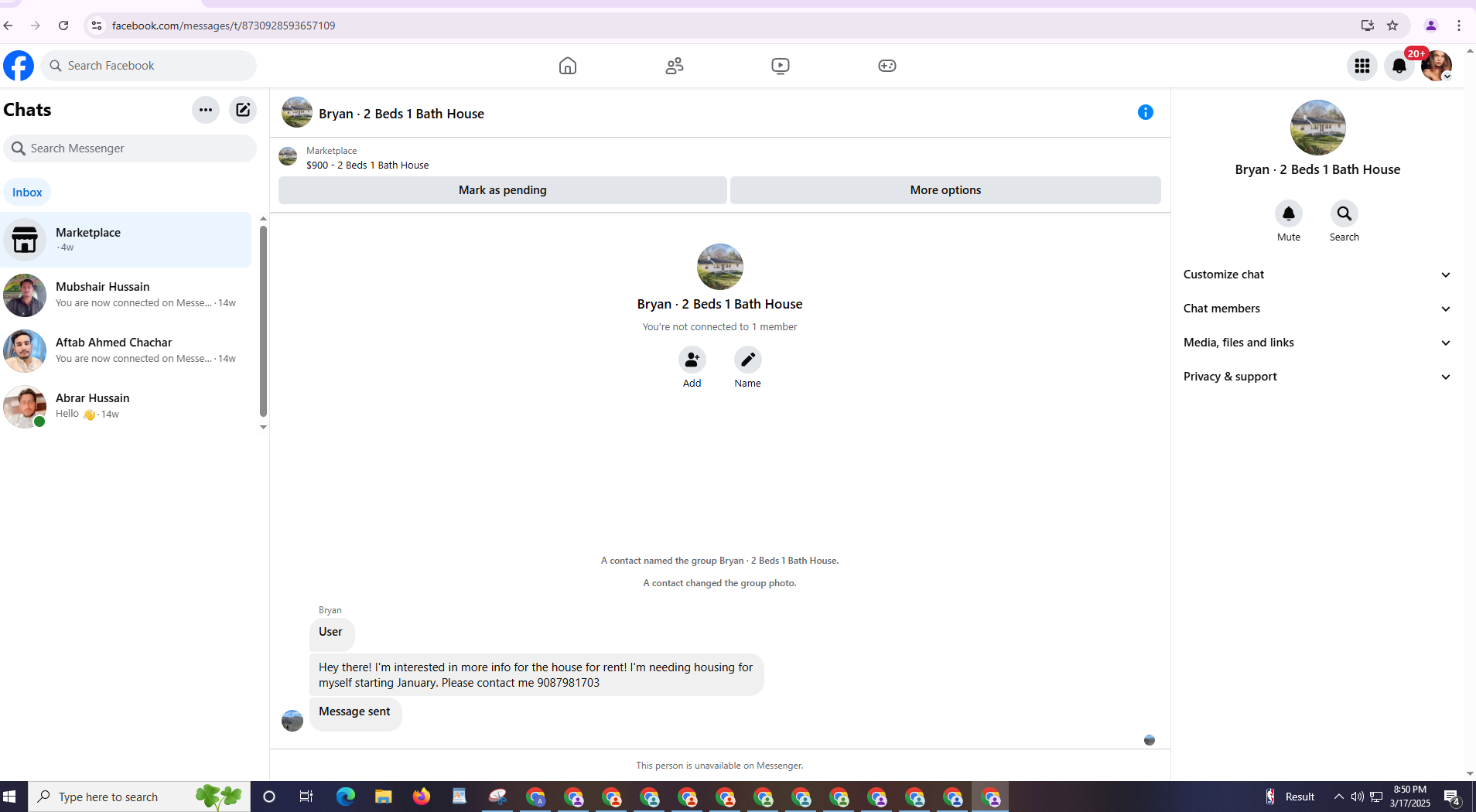Mute this conversation with the bell icon
The height and width of the screenshot is (812, 1476).
[1289, 213]
